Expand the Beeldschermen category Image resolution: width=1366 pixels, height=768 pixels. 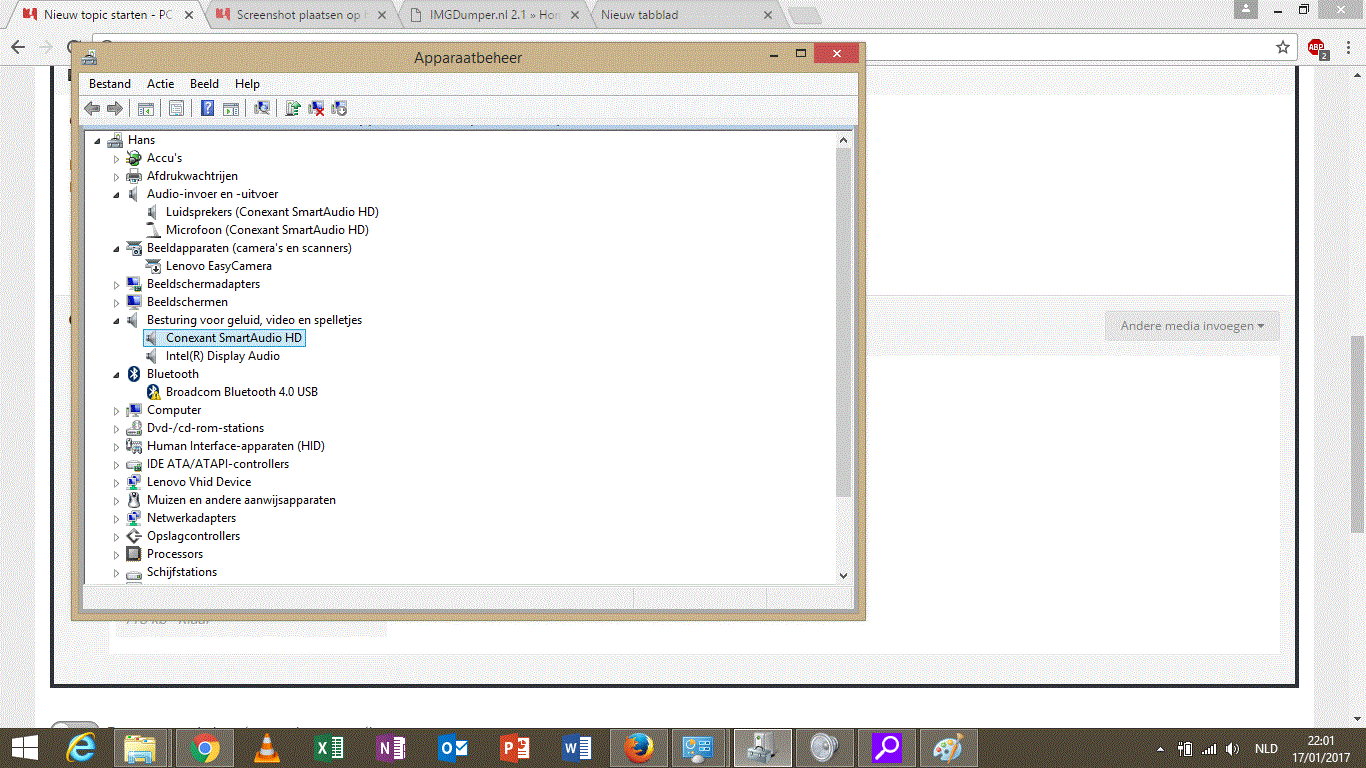click(116, 303)
